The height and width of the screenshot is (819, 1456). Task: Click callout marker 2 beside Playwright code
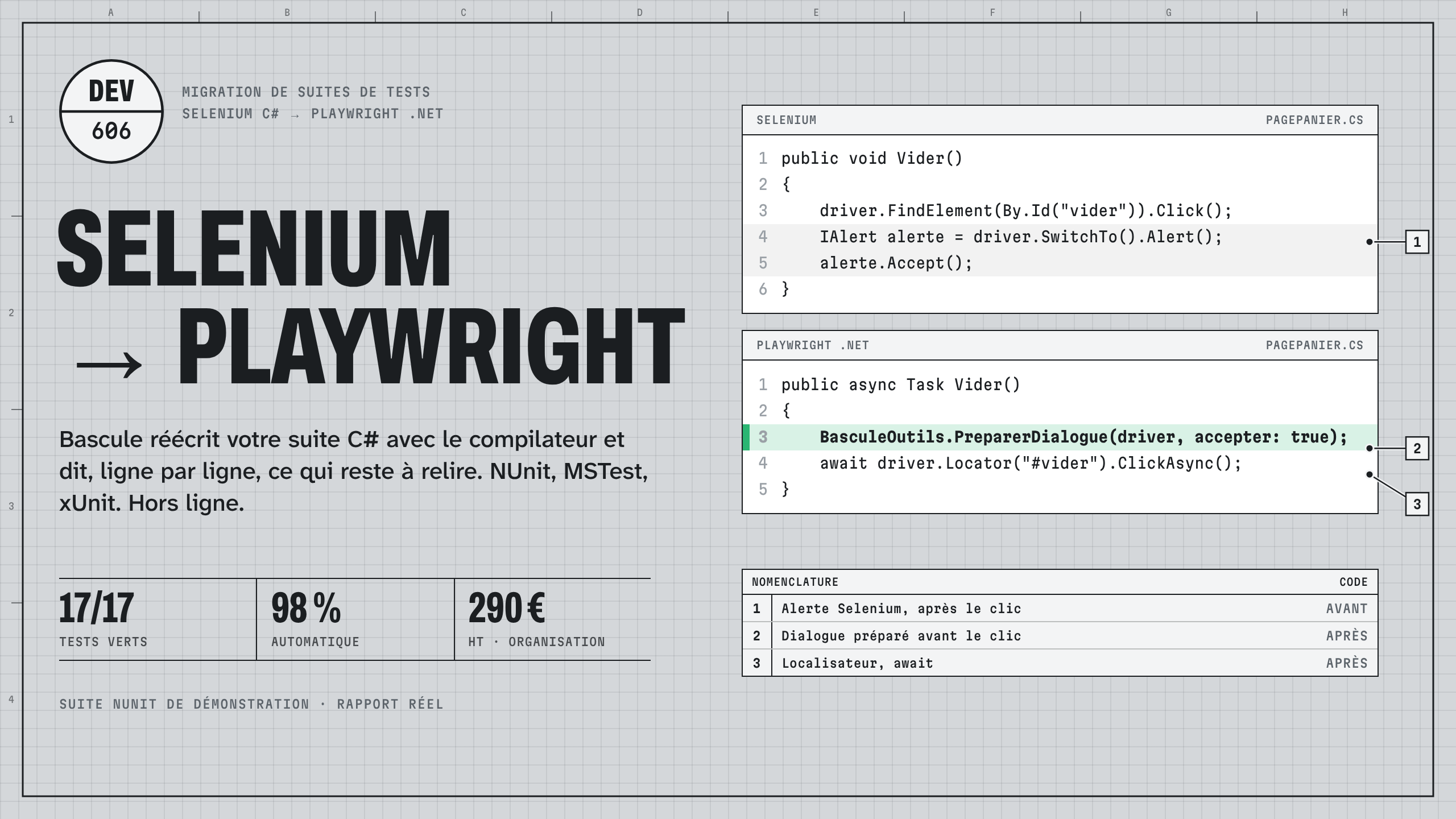(x=1417, y=449)
